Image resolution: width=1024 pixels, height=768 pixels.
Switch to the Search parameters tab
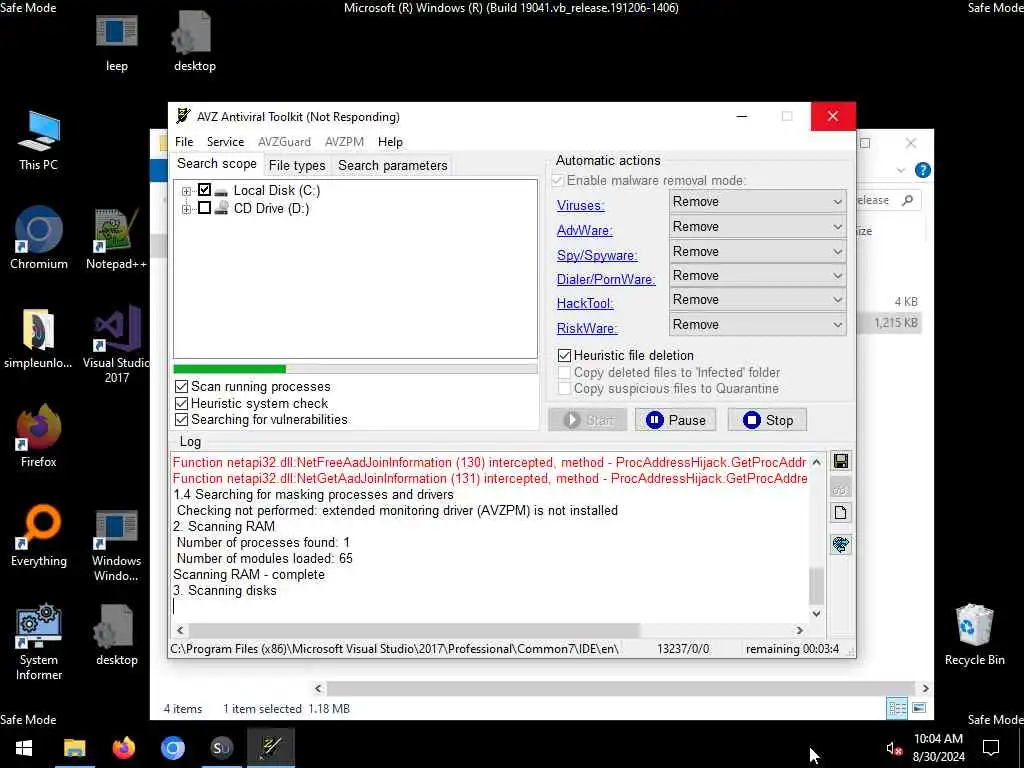coord(392,166)
